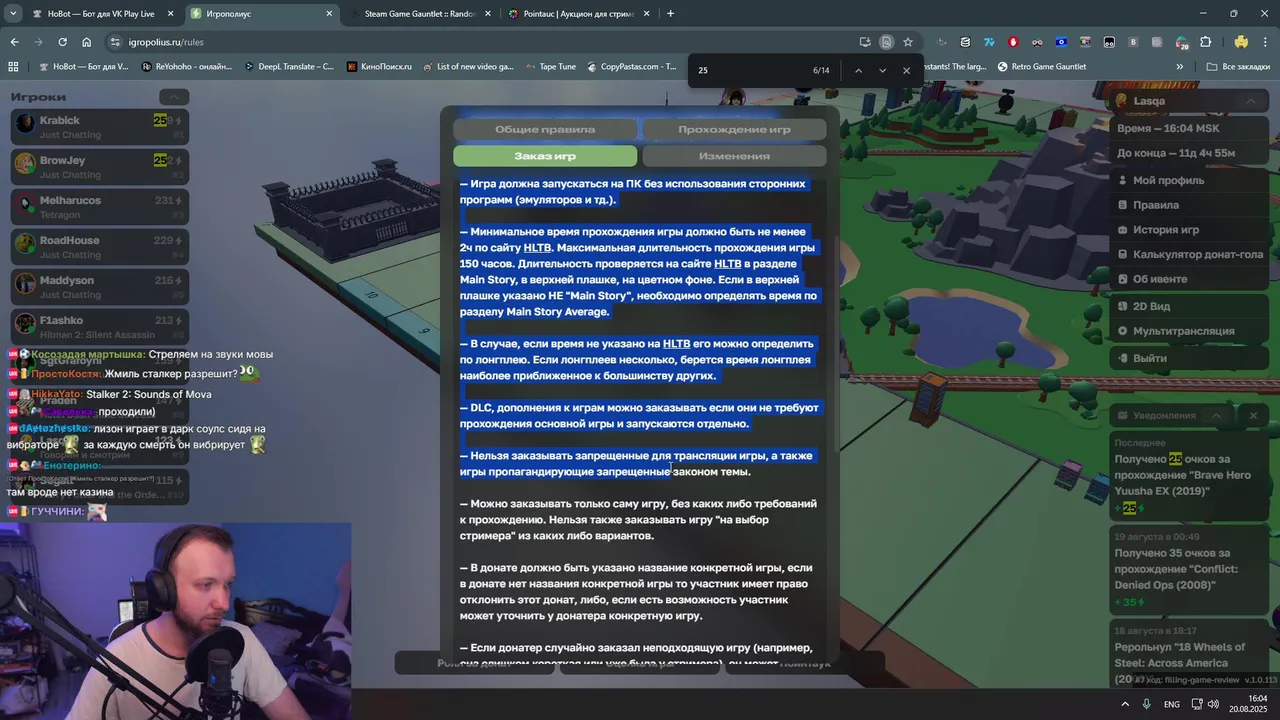This screenshot has width=1280, height=720.
Task: Open the Tape Tune bookmark
Action: (x=550, y=66)
